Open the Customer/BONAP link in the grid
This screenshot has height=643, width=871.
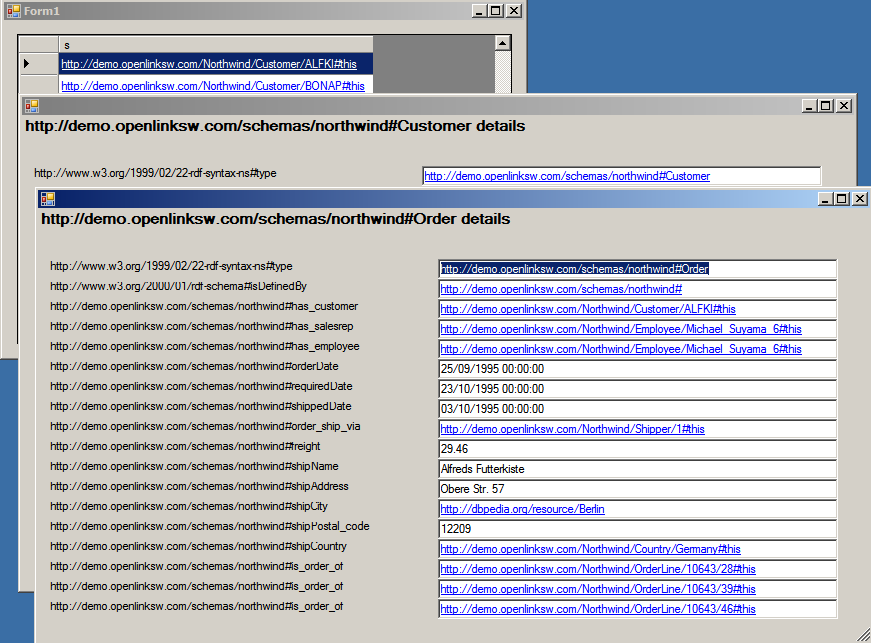[212, 86]
